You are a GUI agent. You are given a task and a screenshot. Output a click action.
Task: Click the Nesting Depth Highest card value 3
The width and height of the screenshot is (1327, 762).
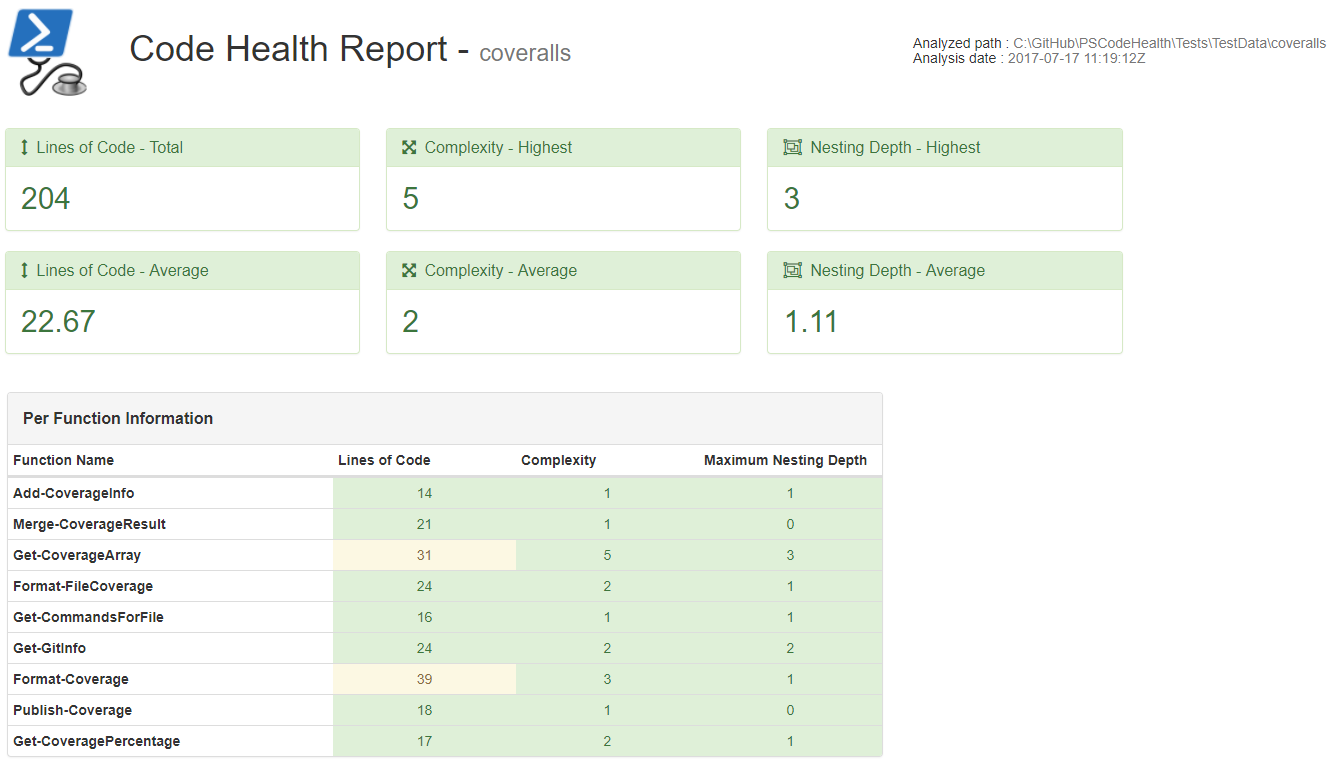click(792, 198)
